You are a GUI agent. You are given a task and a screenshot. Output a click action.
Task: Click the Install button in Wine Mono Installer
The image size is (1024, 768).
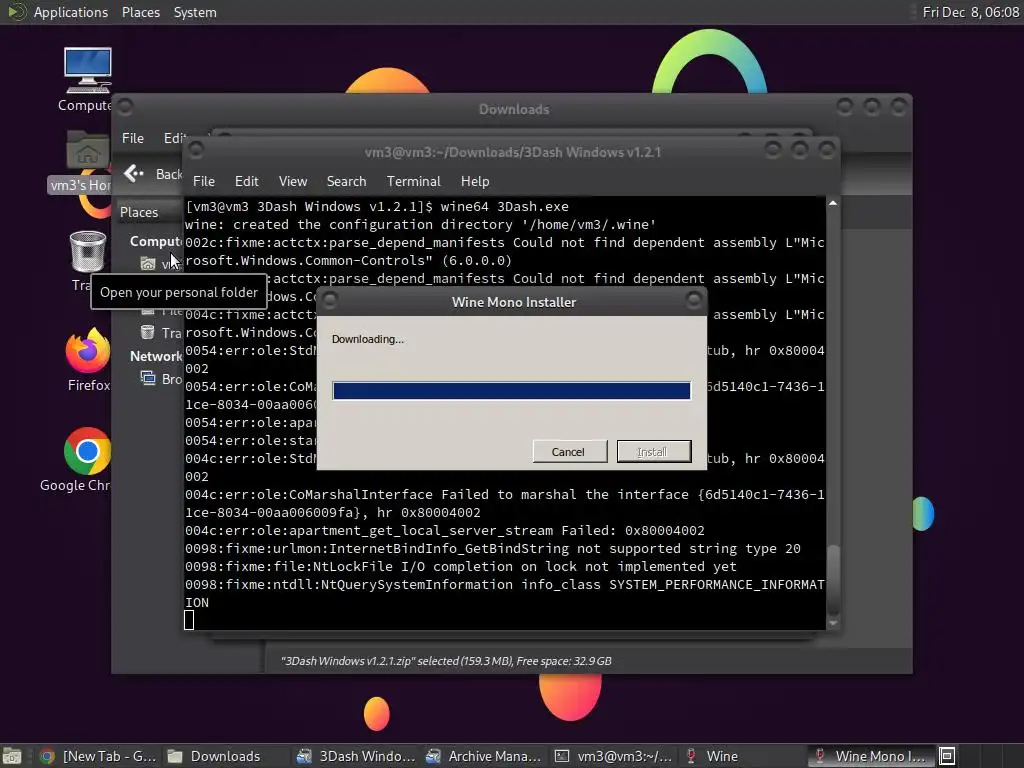[654, 451]
